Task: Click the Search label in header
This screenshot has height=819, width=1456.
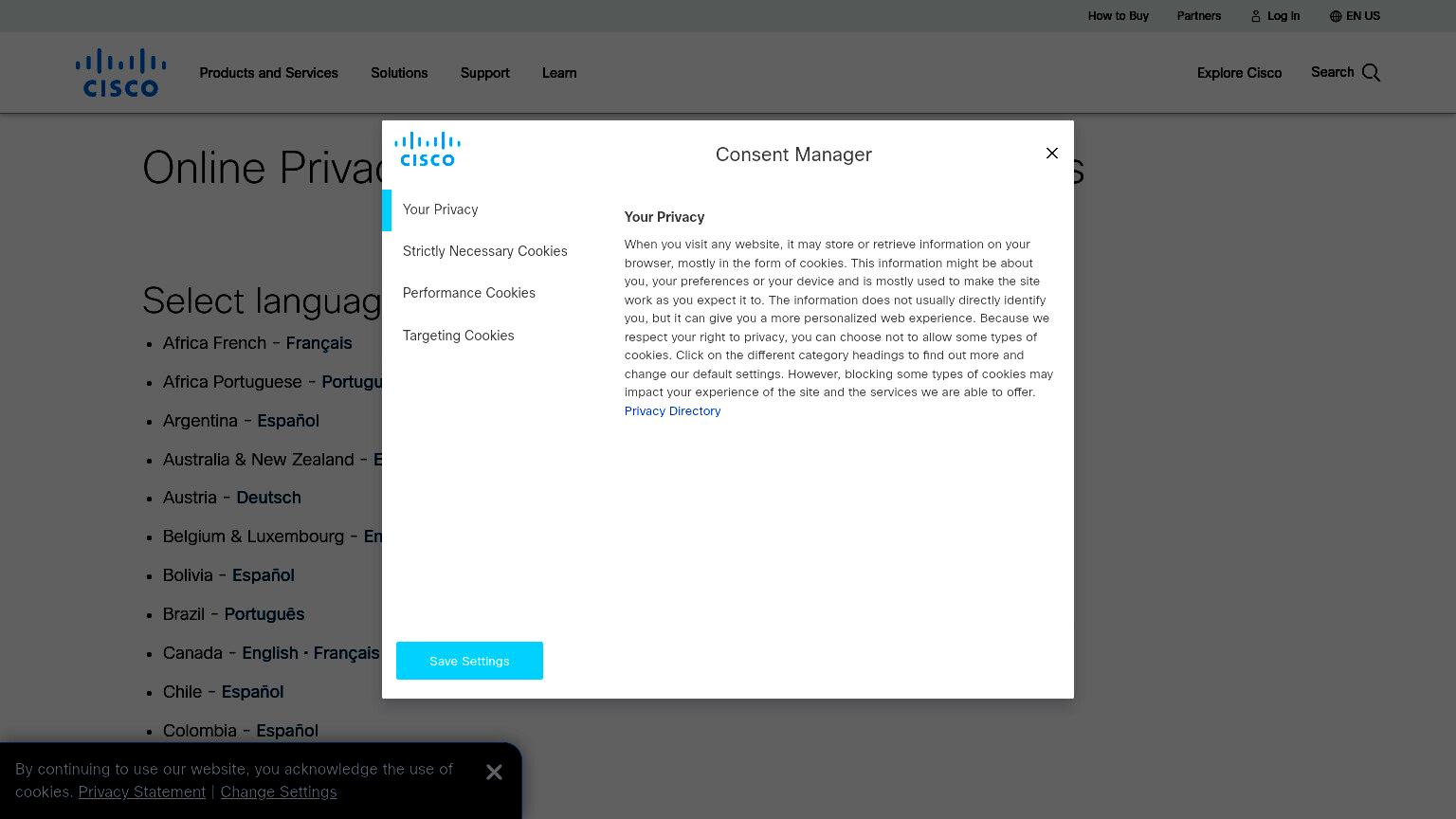Action: [x=1332, y=72]
